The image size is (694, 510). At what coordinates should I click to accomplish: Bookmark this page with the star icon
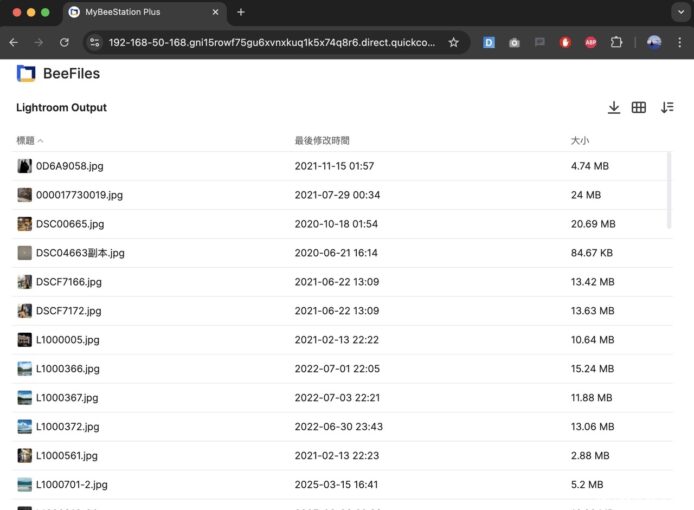(453, 43)
